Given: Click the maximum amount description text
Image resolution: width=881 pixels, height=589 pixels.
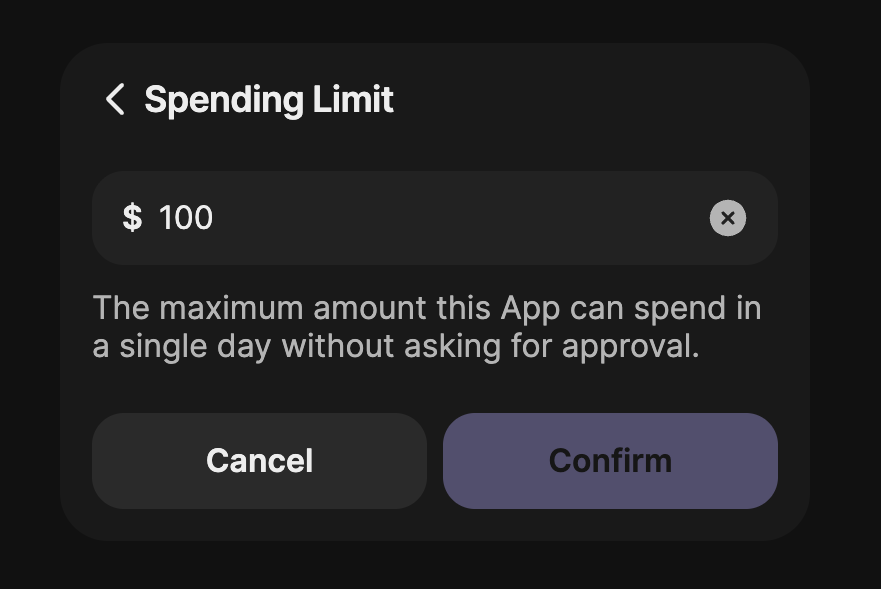Looking at the screenshot, I should [427, 326].
